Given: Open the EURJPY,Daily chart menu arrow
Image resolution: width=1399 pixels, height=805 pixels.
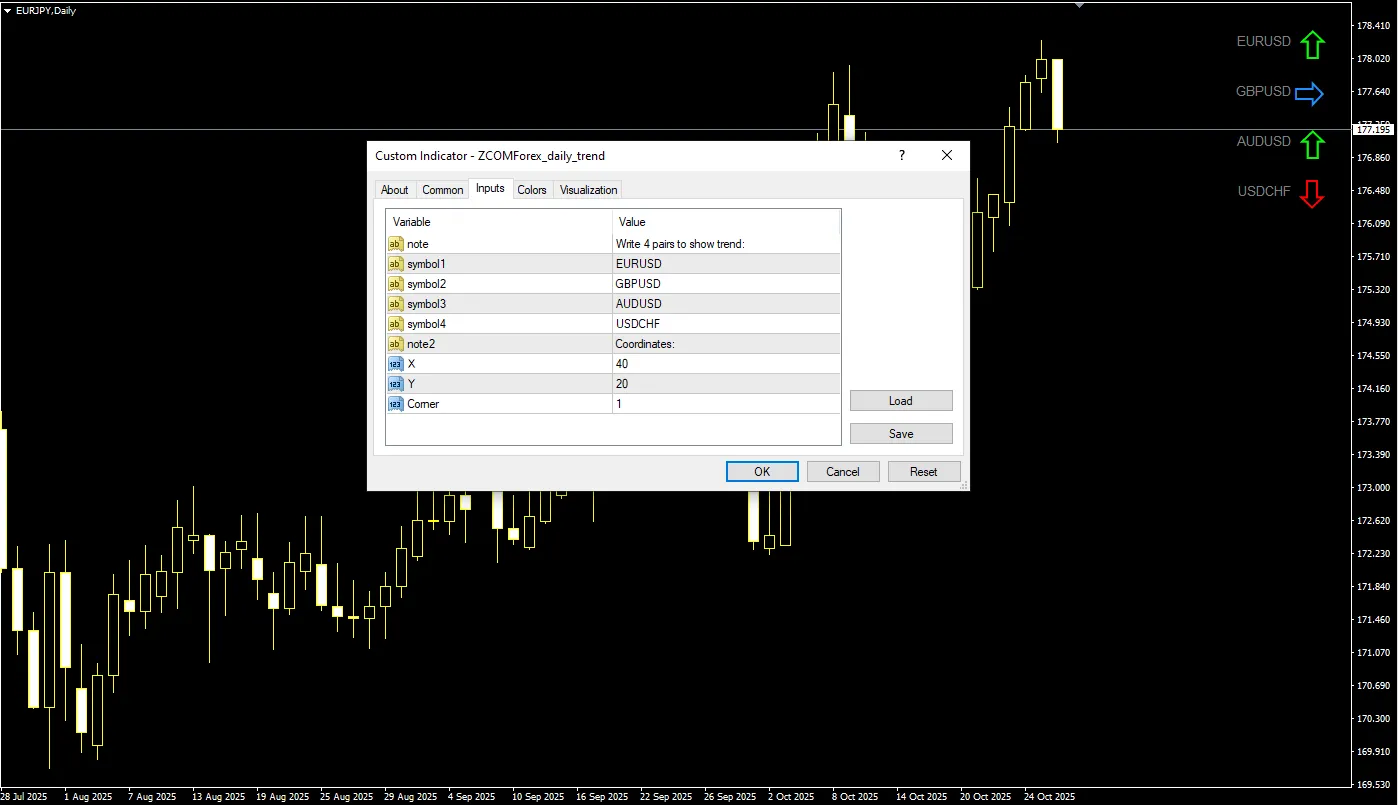Looking at the screenshot, I should coord(8,10).
